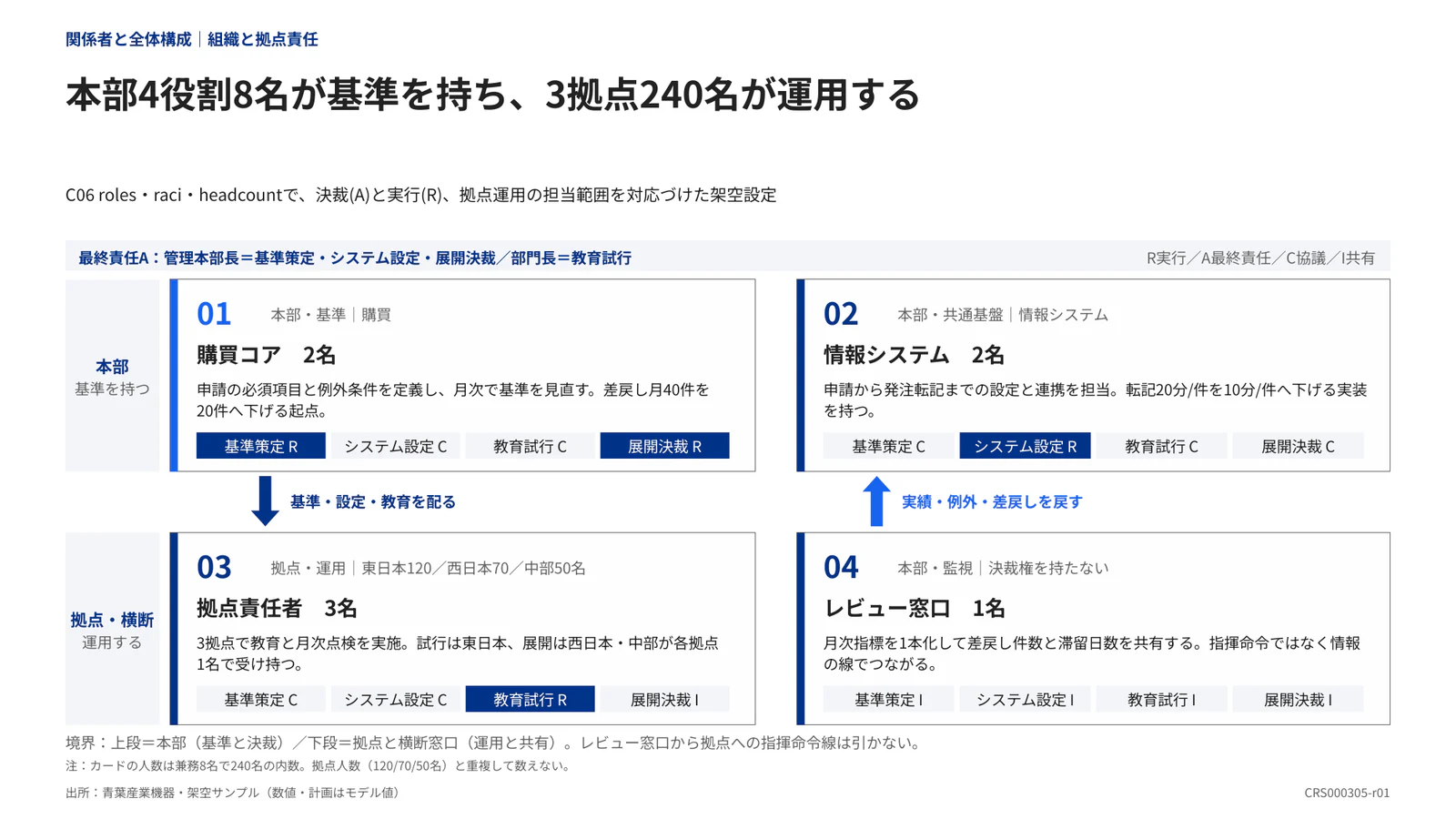Click the legend R実行／A最終責任／C協議／I共有
The image size is (1456, 819).
pyautogui.click(x=1260, y=258)
